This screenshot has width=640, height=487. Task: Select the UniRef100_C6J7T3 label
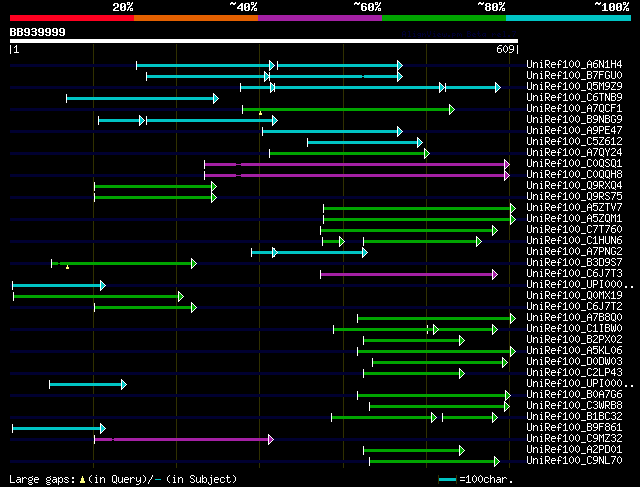pyautogui.click(x=574, y=274)
